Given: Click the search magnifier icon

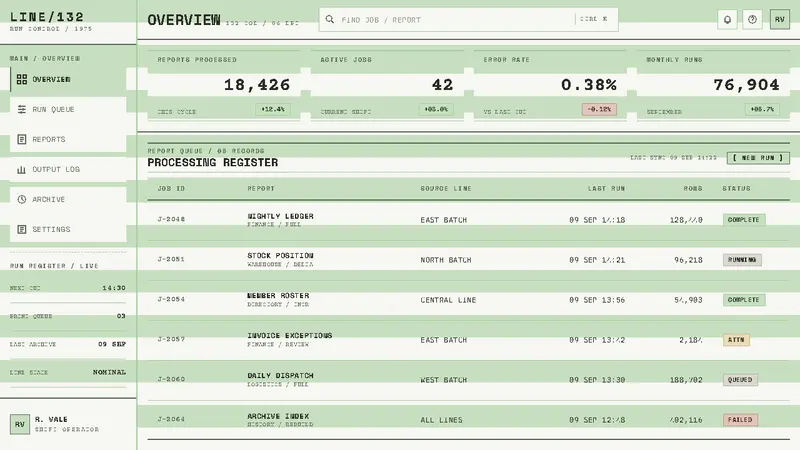Looking at the screenshot, I should coord(330,19).
